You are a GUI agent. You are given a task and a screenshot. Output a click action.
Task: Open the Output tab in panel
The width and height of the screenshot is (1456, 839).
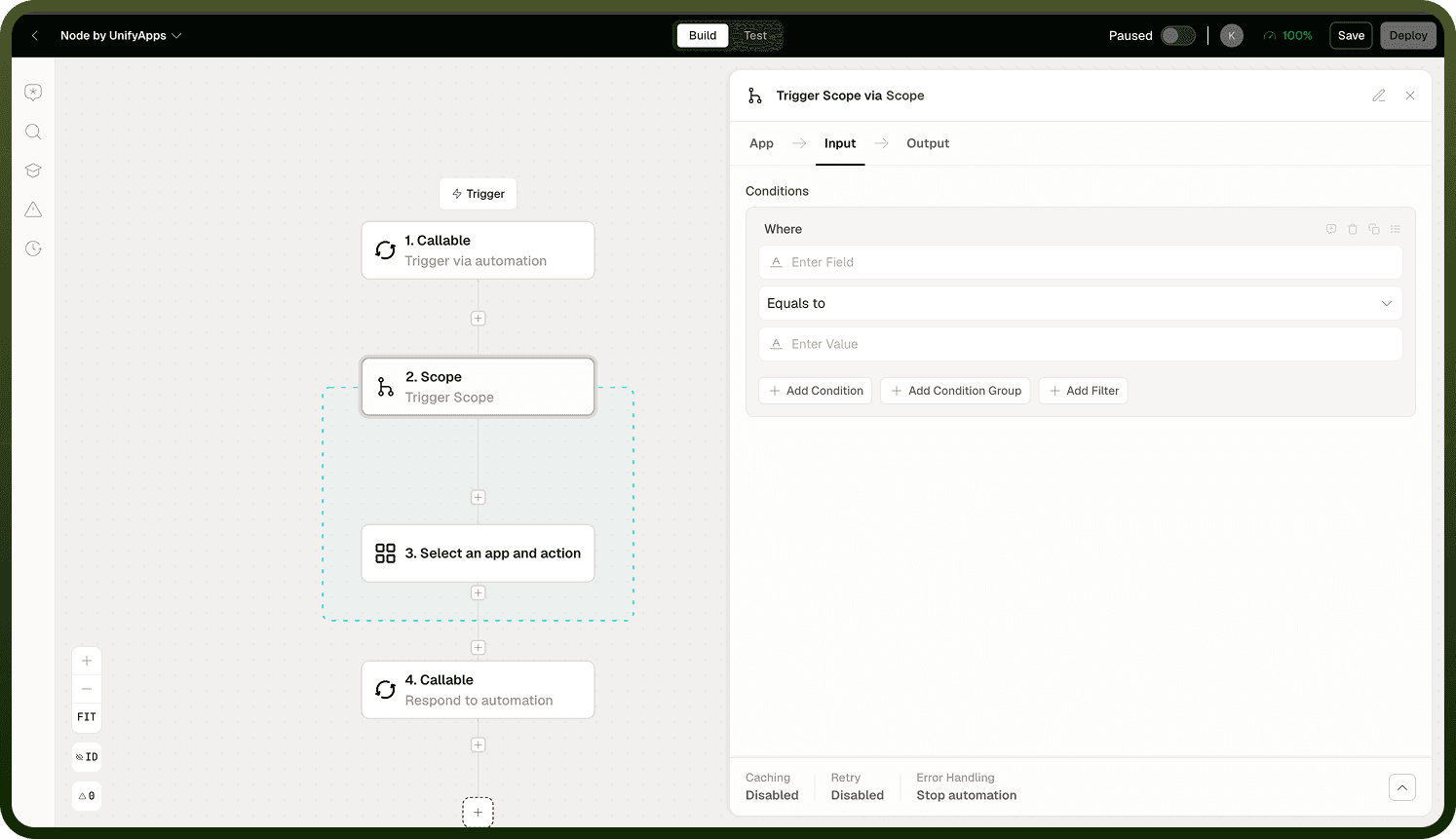(928, 143)
